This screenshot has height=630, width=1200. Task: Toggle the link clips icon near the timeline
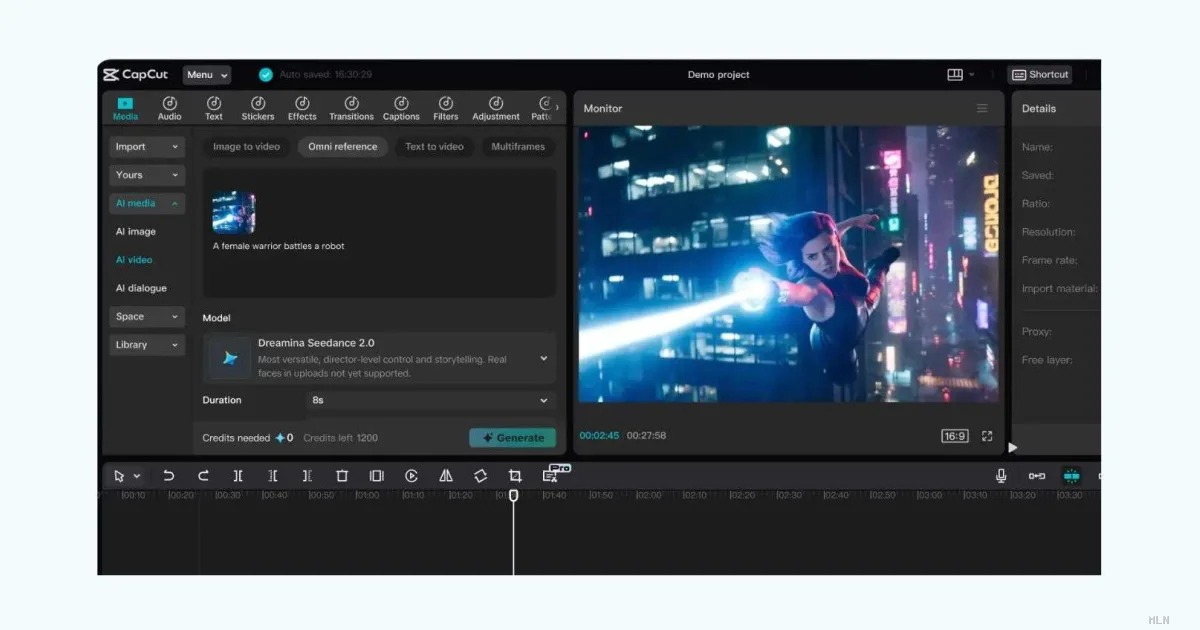1036,476
